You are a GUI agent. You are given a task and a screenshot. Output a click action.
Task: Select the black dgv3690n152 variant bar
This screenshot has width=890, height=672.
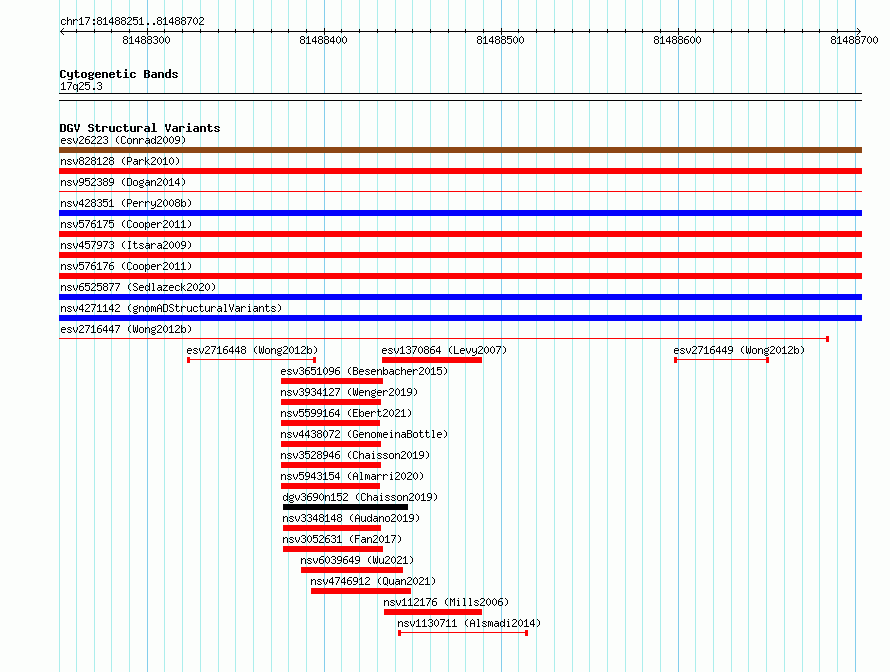click(345, 507)
